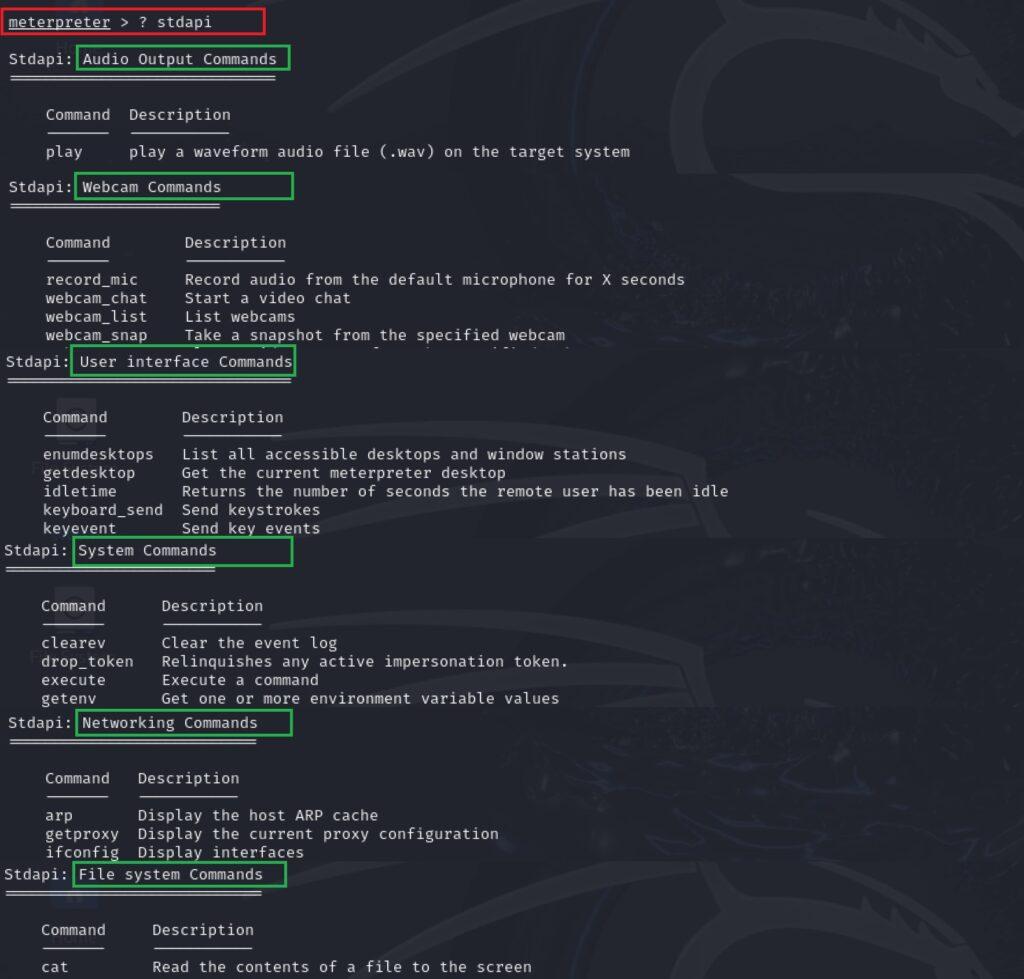Click the 'keyboard_send' command

point(103,509)
